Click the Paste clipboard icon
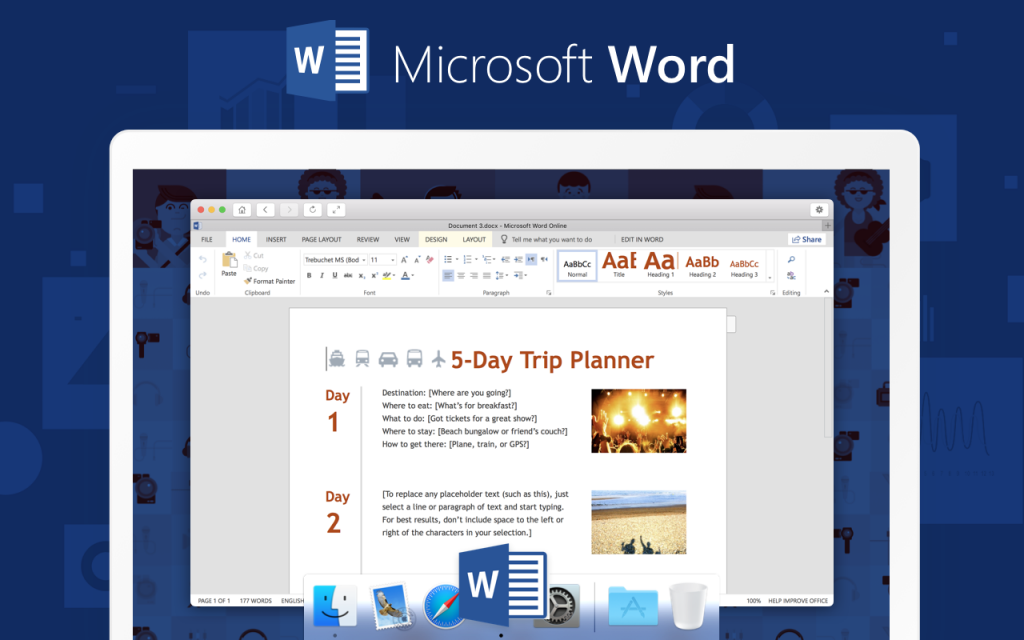This screenshot has height=640, width=1024. pos(229,262)
